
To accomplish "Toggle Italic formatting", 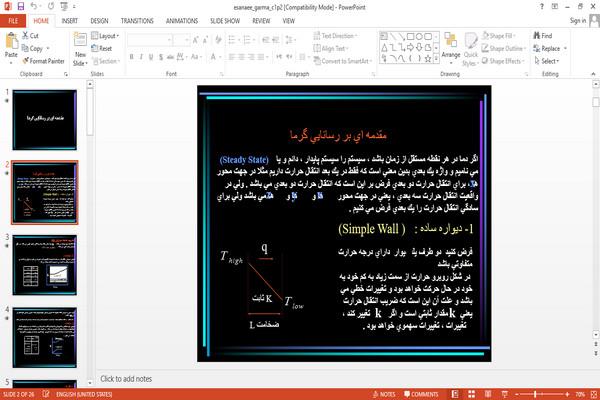I will (141, 57).
